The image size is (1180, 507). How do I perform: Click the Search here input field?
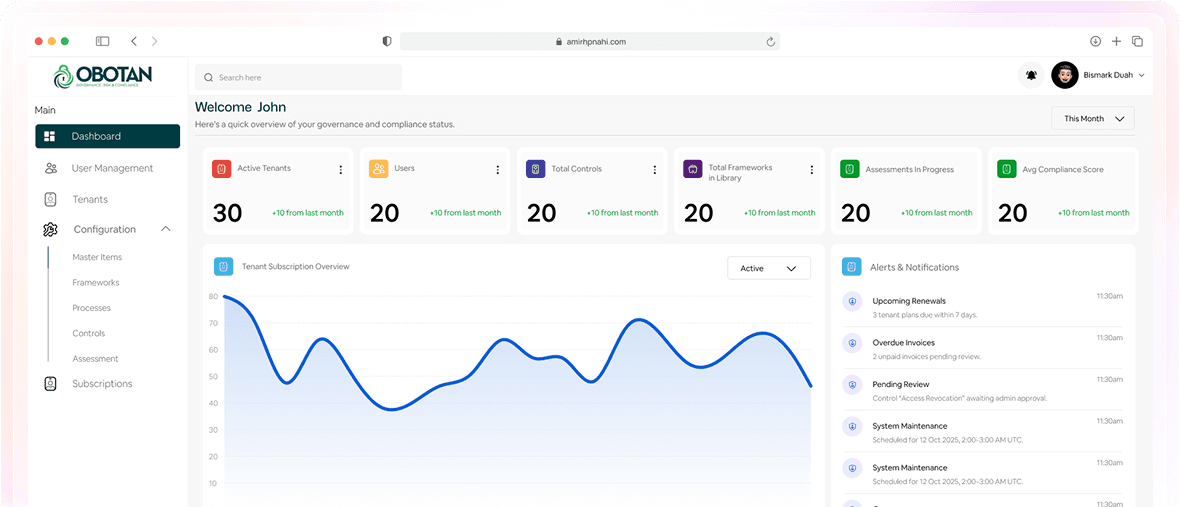coord(298,77)
